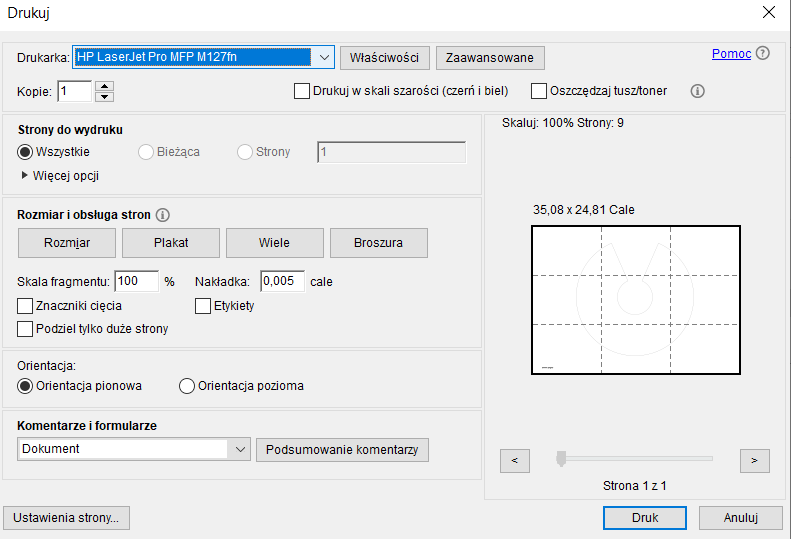Select the Broszura sizing option
Image resolution: width=791 pixels, height=539 pixels.
(378, 243)
